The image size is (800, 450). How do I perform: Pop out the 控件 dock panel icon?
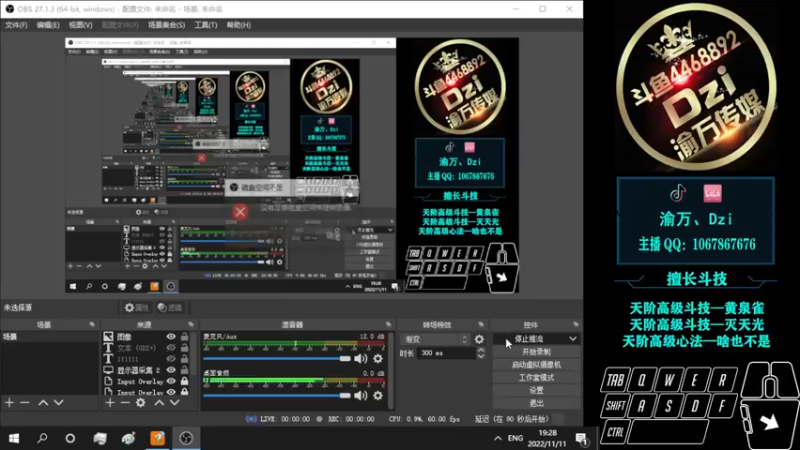(x=576, y=324)
